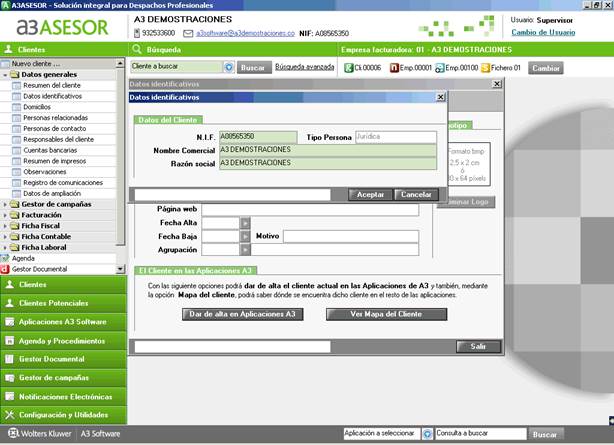Viewport: 614px width, 445px height.
Task: Click the Cli.00006 client code icon
Action: [348, 68]
